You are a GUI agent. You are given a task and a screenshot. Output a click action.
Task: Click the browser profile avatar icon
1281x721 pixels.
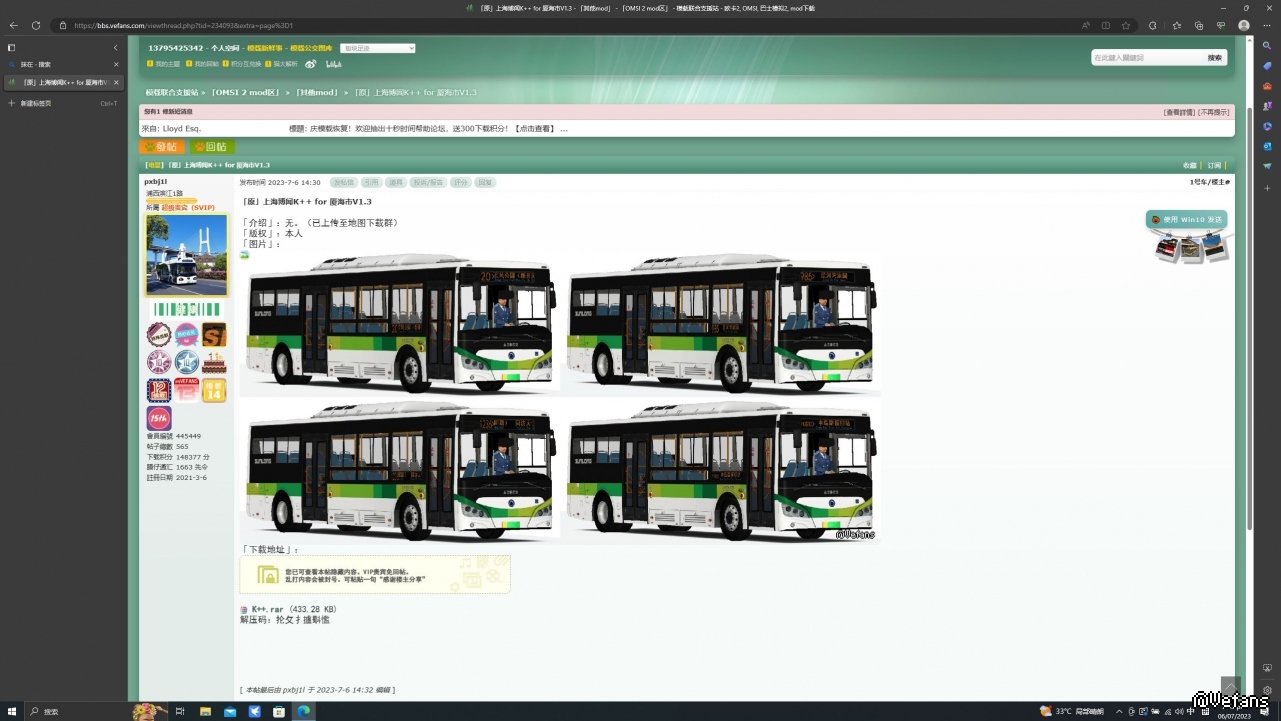pos(1243,25)
